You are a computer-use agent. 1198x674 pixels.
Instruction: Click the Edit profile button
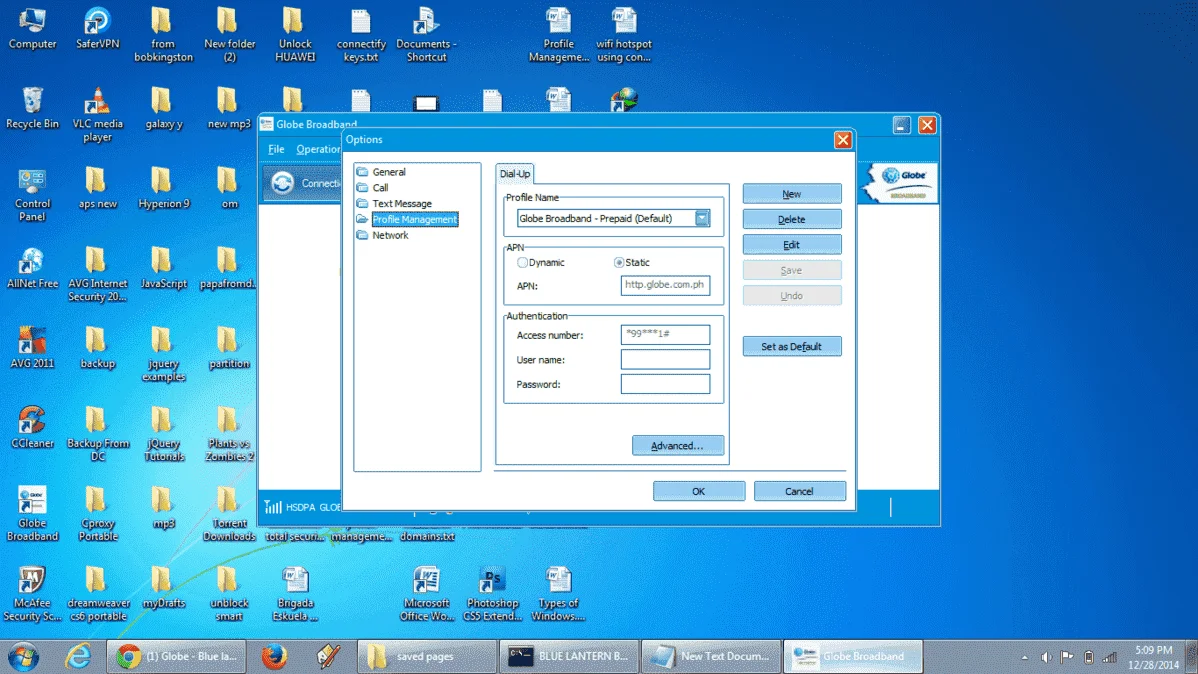pyautogui.click(x=792, y=245)
